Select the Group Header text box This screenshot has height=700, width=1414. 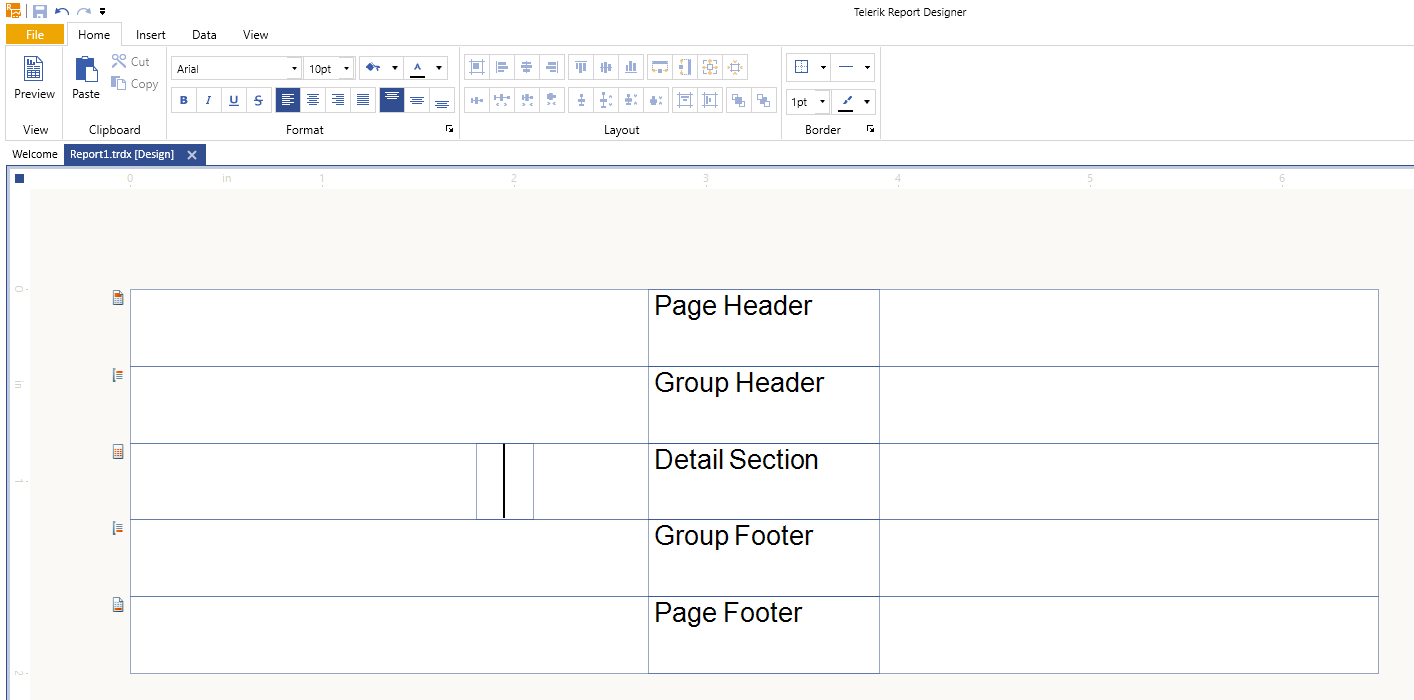tap(763, 404)
